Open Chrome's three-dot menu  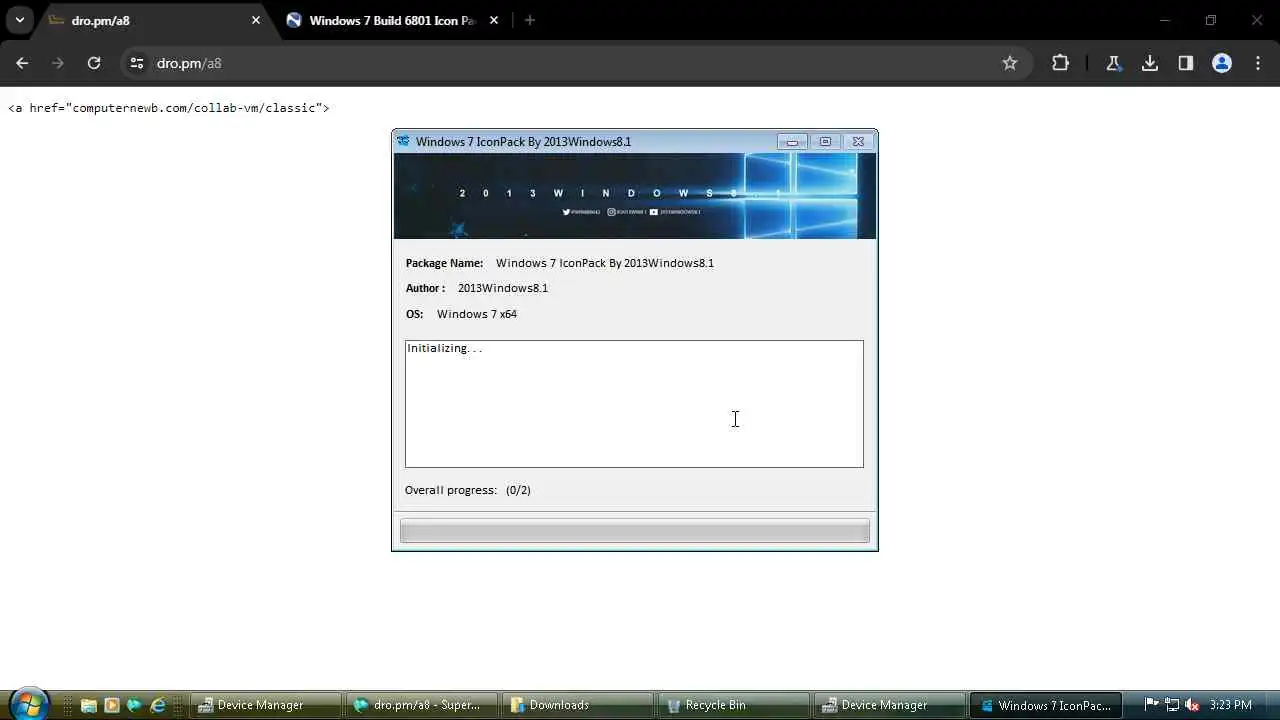click(x=1257, y=63)
